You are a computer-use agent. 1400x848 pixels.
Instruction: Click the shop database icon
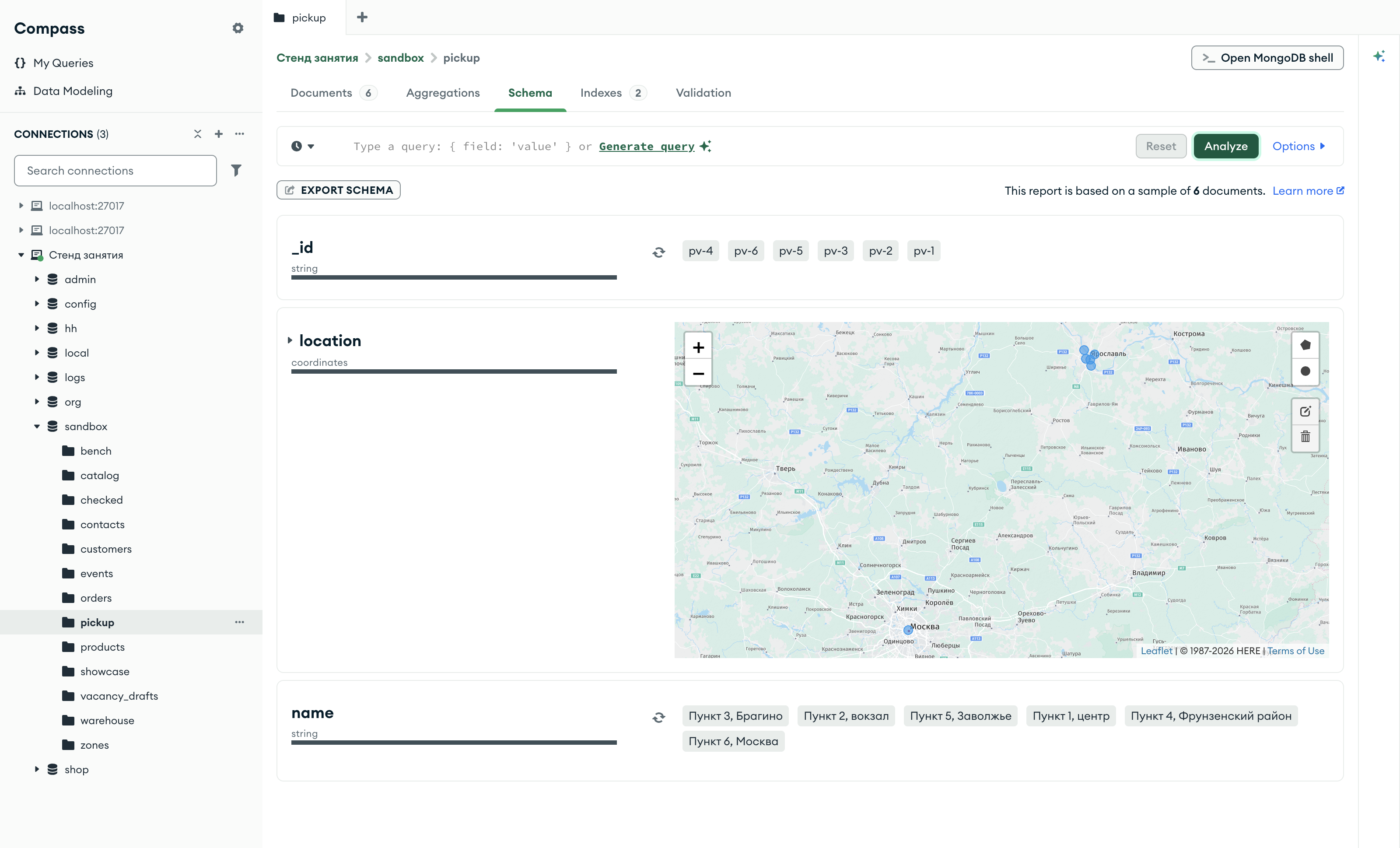pyautogui.click(x=53, y=770)
